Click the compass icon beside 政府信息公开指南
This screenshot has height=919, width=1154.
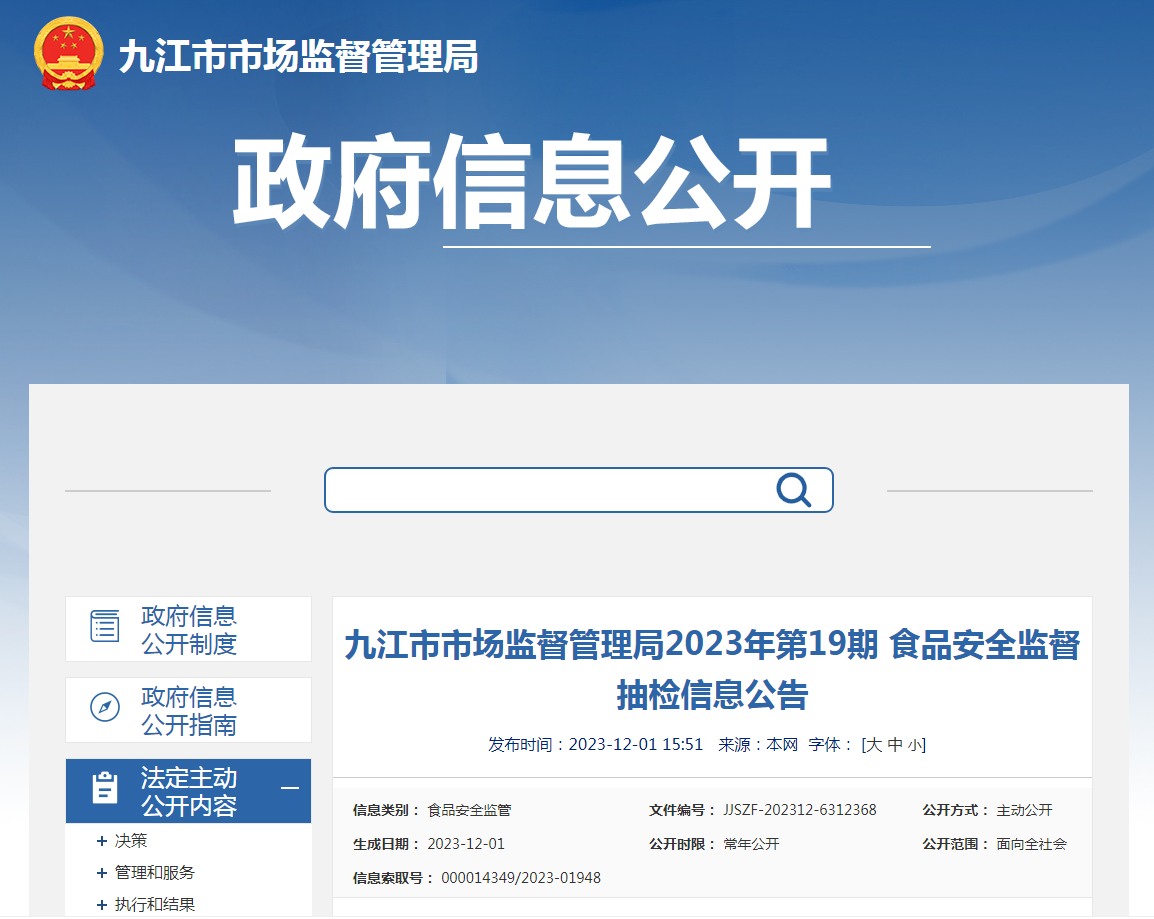(x=105, y=707)
